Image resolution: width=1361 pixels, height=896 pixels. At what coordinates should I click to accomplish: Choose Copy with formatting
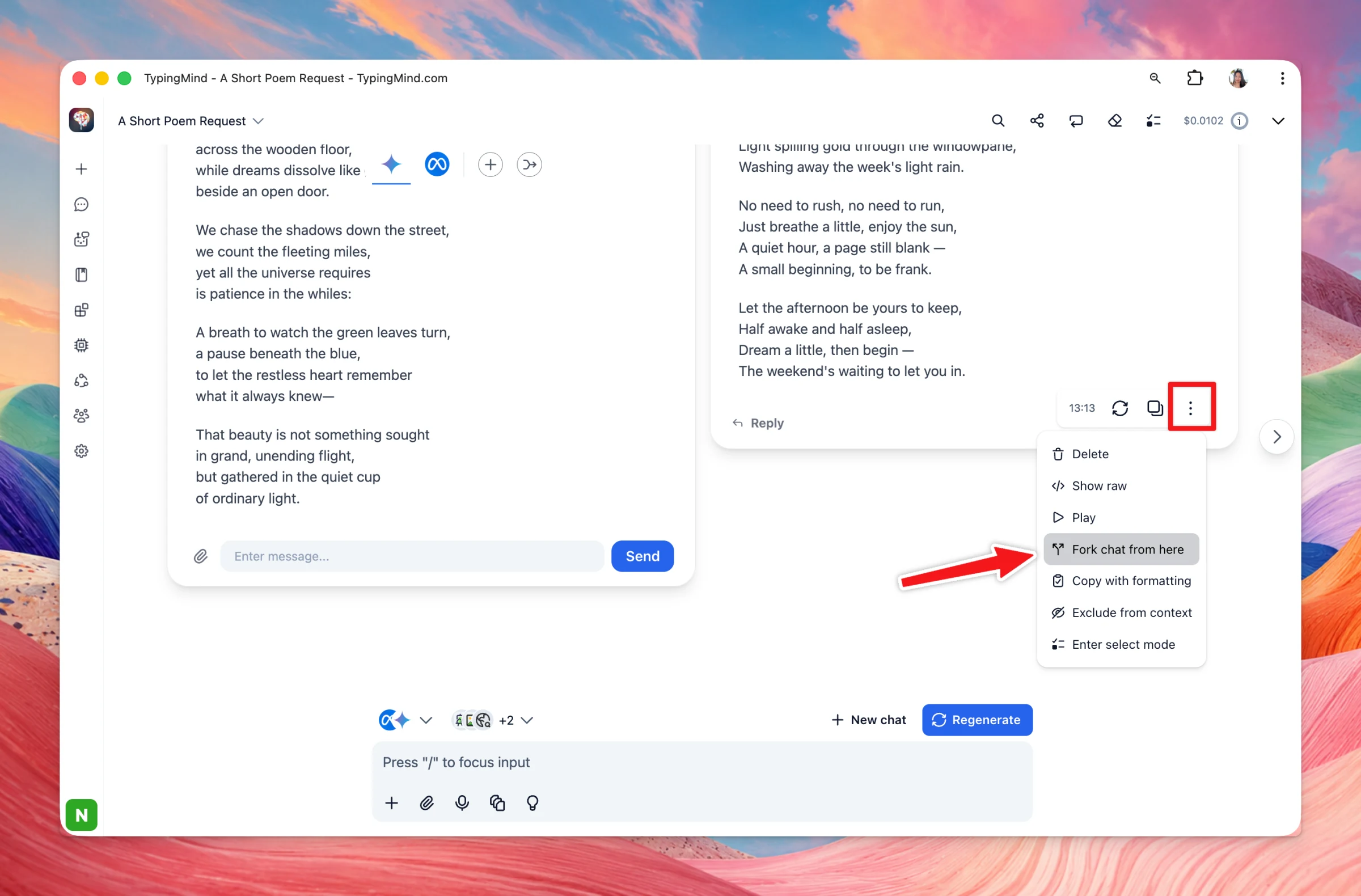[1121, 581]
